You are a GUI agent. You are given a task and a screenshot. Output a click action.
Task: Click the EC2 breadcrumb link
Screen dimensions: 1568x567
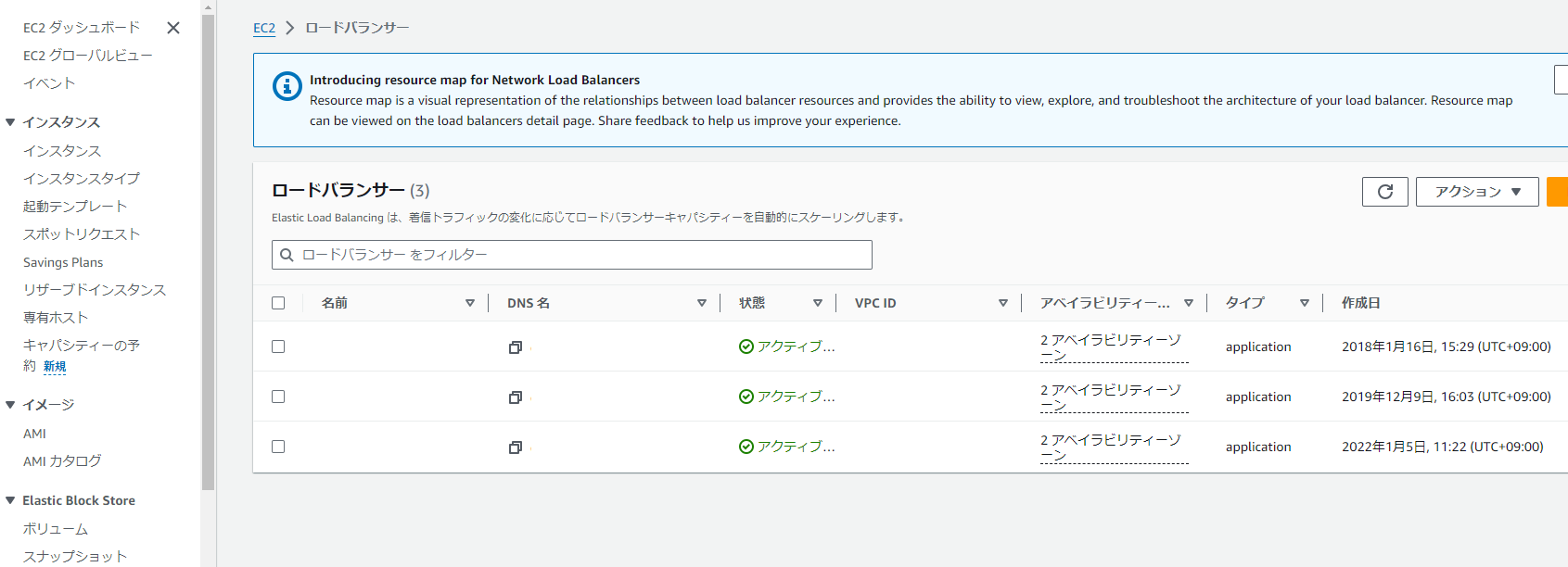[264, 28]
